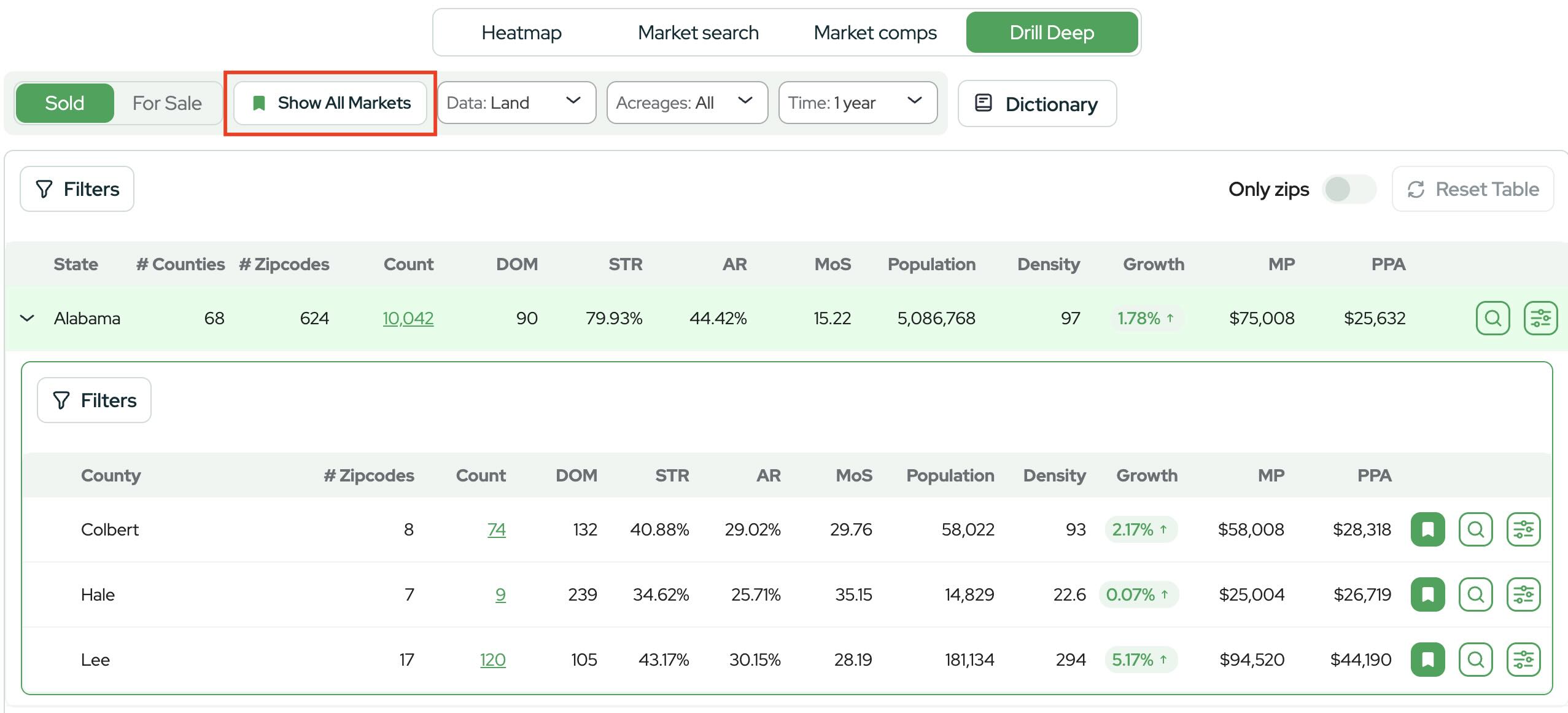
Task: Click the Show All Markets button
Action: pyautogui.click(x=330, y=103)
